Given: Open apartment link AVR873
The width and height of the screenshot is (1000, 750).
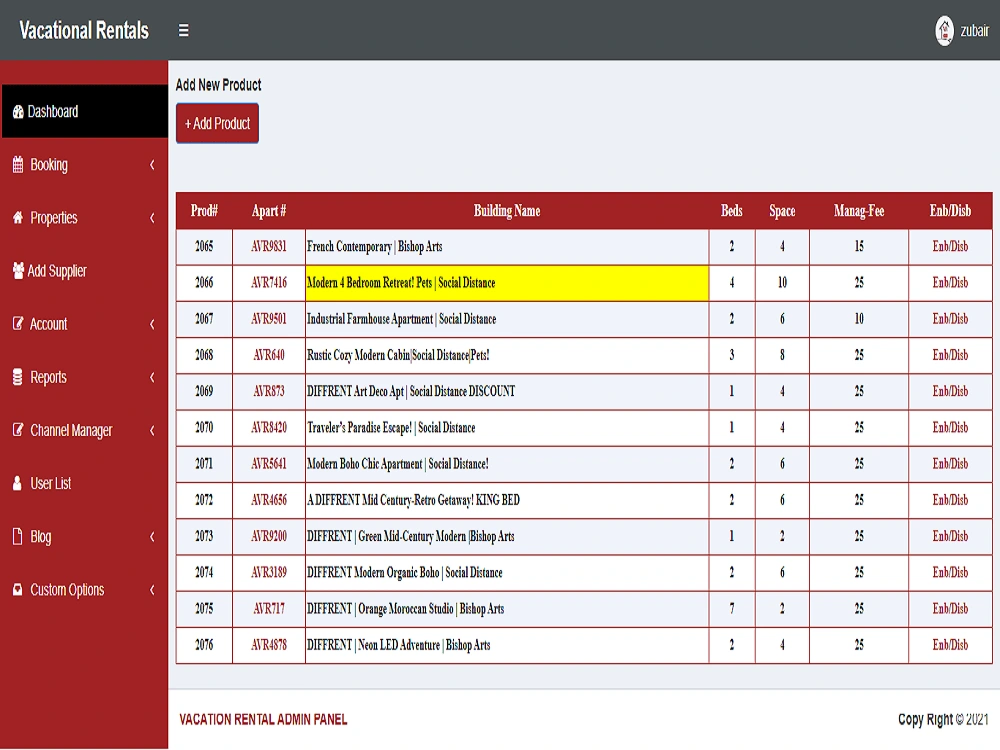Looking at the screenshot, I should coord(268,392).
